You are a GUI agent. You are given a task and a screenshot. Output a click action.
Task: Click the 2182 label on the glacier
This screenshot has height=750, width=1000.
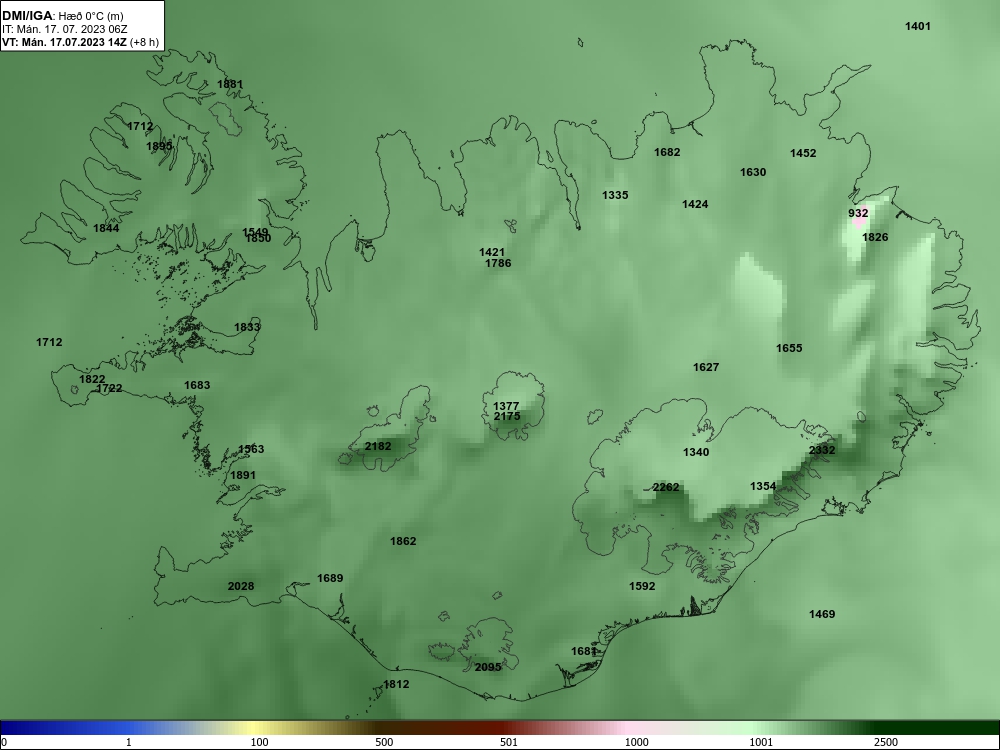[x=378, y=446]
